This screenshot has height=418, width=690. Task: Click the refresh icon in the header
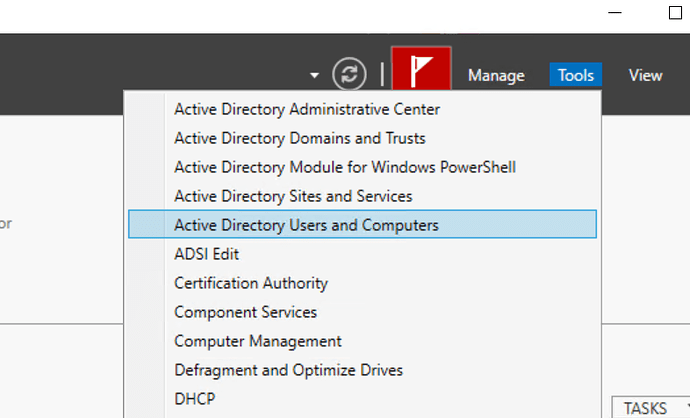(x=349, y=74)
